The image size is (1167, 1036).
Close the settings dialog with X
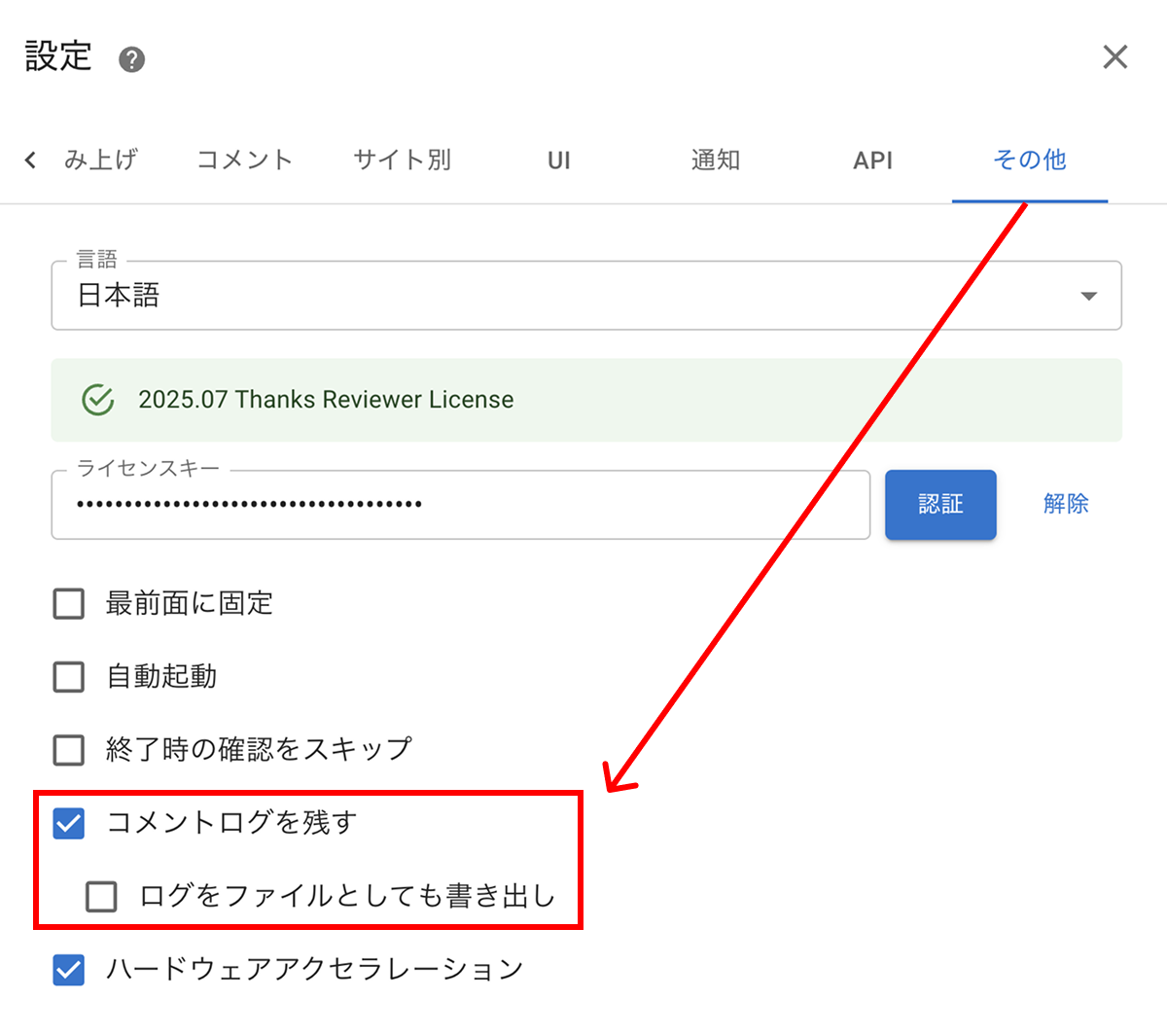pos(1114,56)
